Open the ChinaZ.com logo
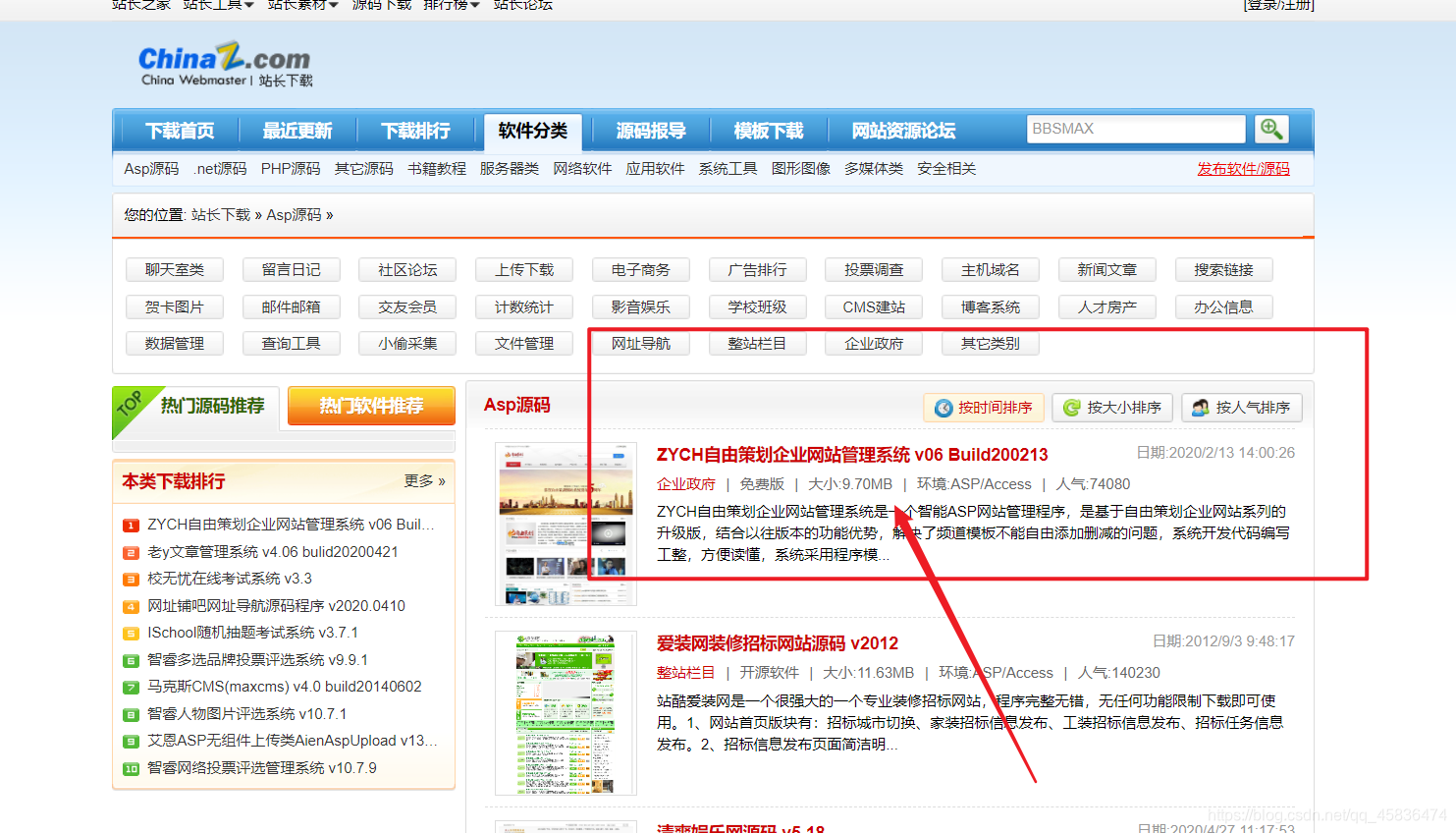The height and width of the screenshot is (833, 1456). [225, 64]
